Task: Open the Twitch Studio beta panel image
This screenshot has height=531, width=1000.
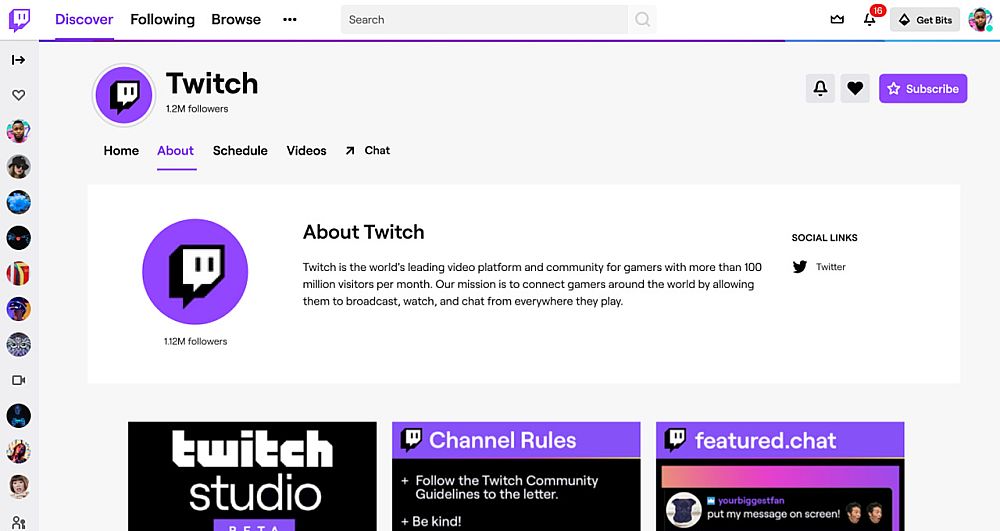Action: click(252, 476)
